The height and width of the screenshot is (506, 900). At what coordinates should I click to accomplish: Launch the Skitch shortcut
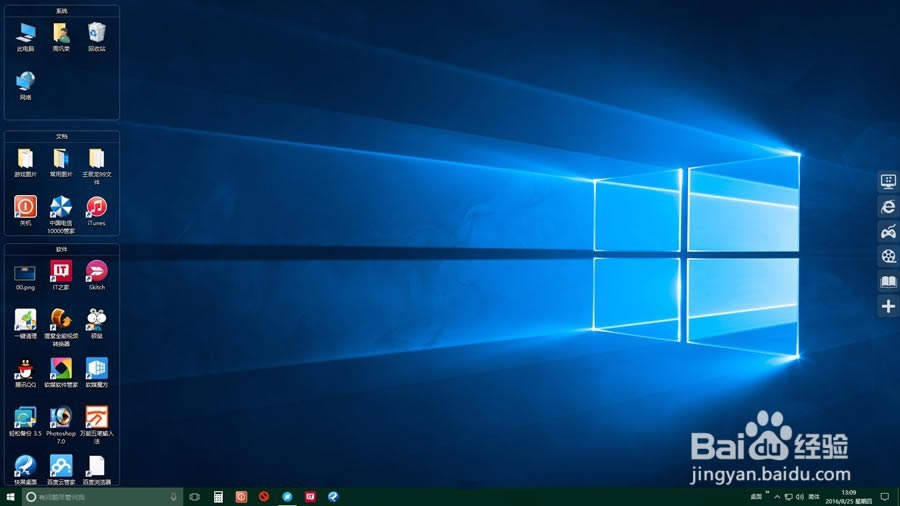pyautogui.click(x=96, y=275)
